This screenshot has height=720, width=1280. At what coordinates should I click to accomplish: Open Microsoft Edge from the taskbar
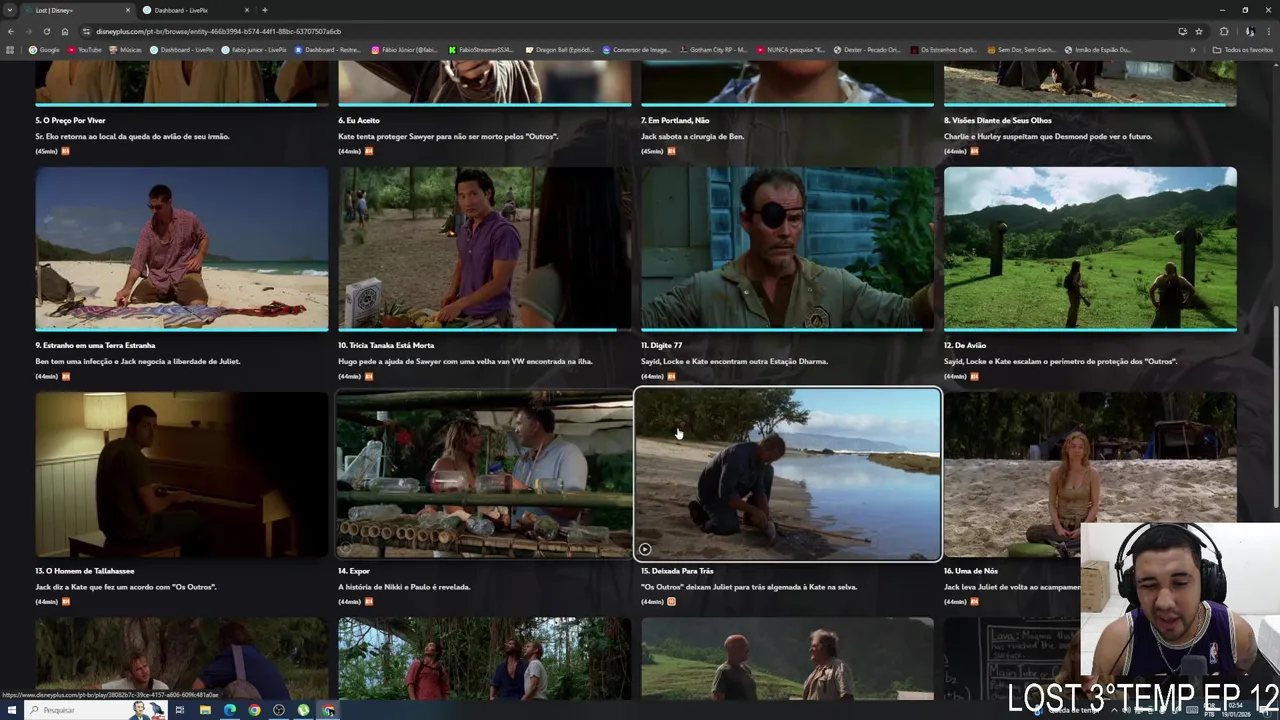(230, 710)
